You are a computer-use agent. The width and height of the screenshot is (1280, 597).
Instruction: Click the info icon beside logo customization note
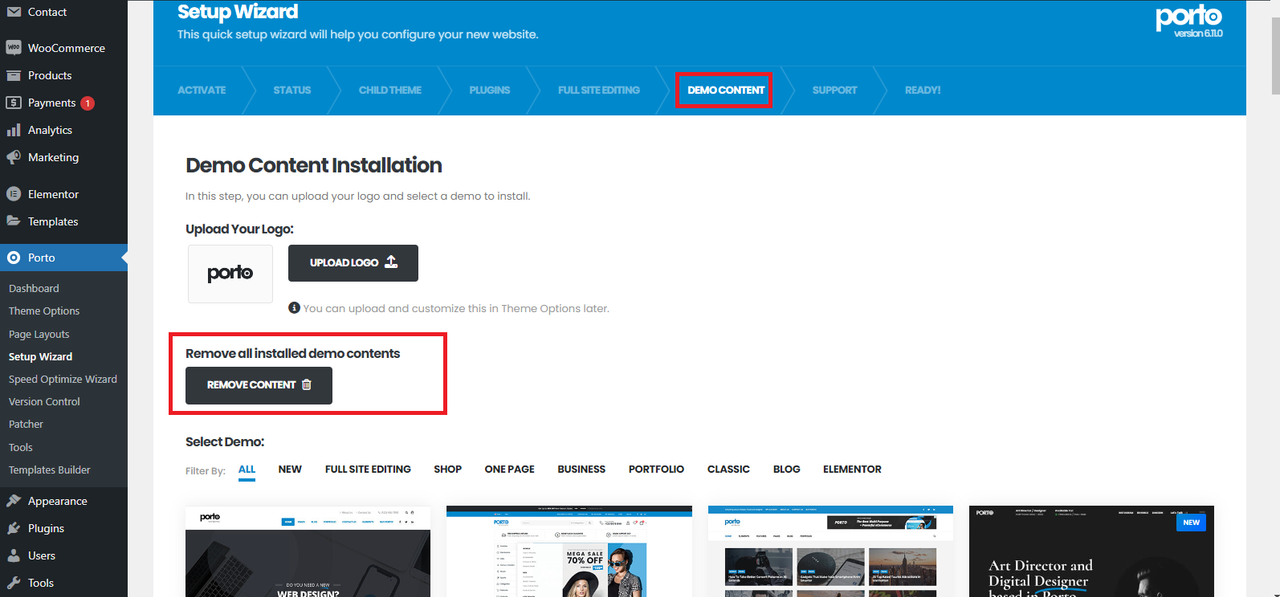(x=294, y=308)
